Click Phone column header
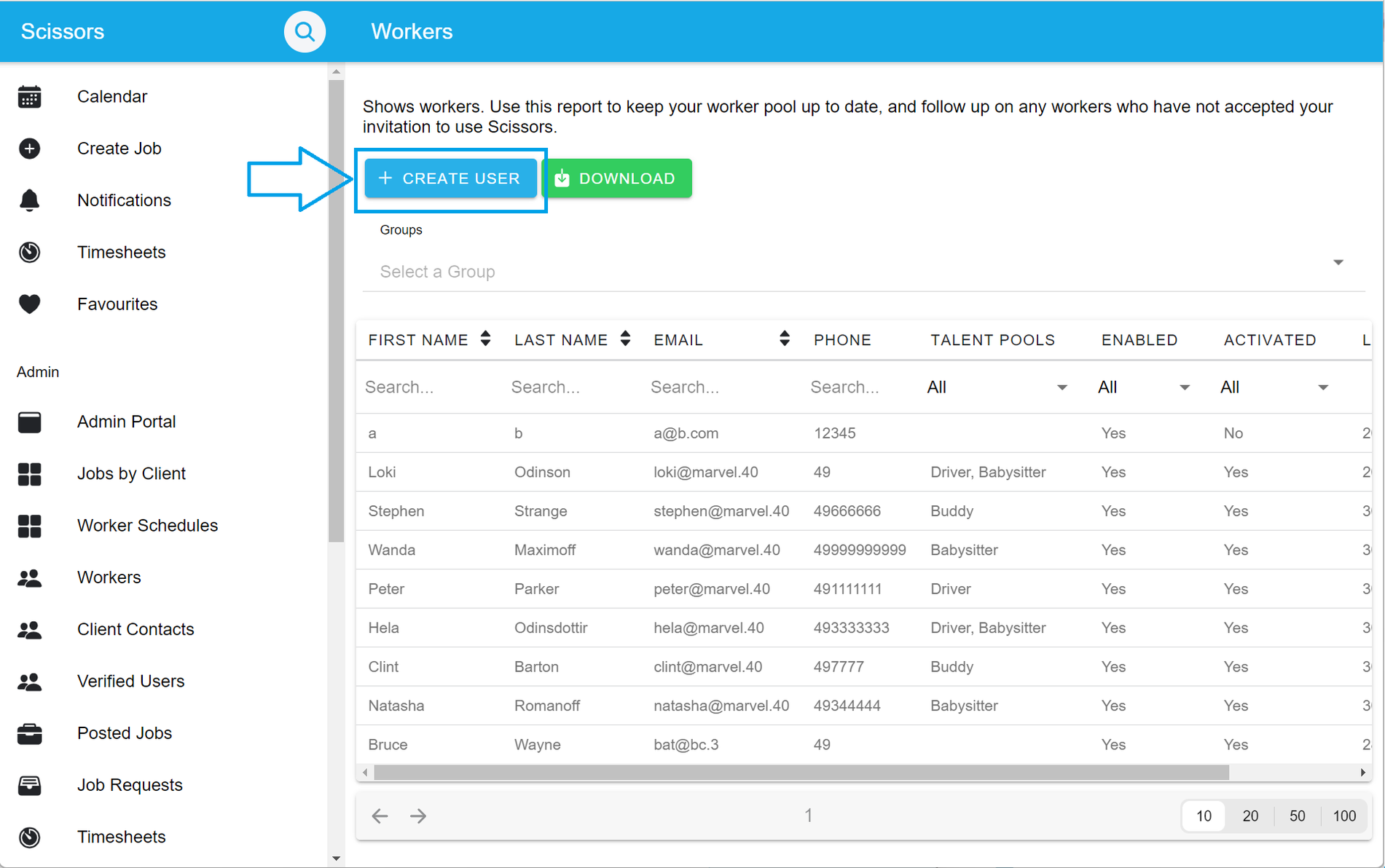The width and height of the screenshot is (1385, 868). (x=842, y=340)
